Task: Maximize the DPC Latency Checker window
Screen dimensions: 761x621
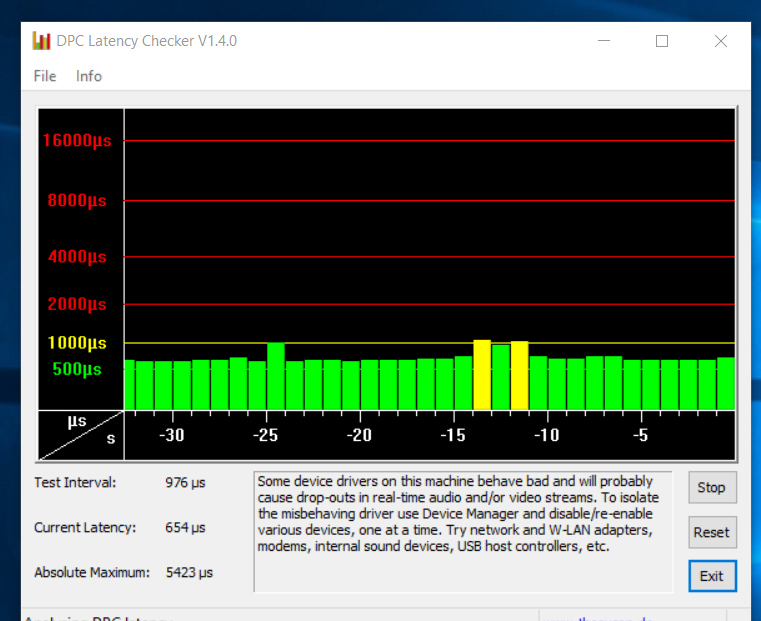Action: [662, 41]
